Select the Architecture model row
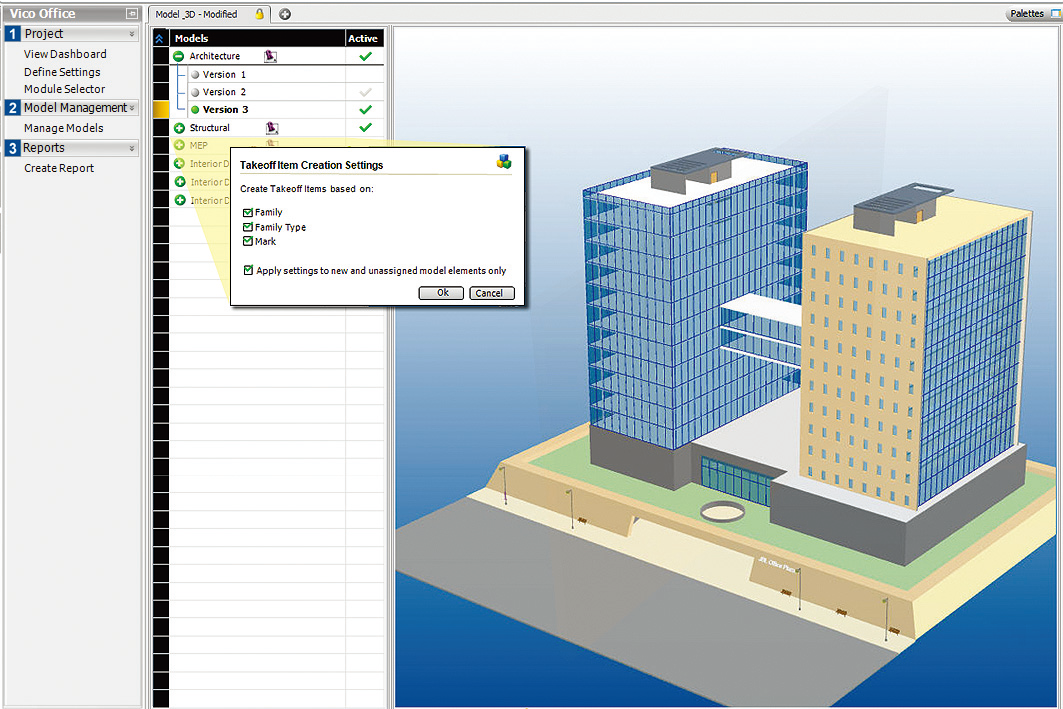This screenshot has height=709, width=1063. pyautogui.click(x=277, y=56)
